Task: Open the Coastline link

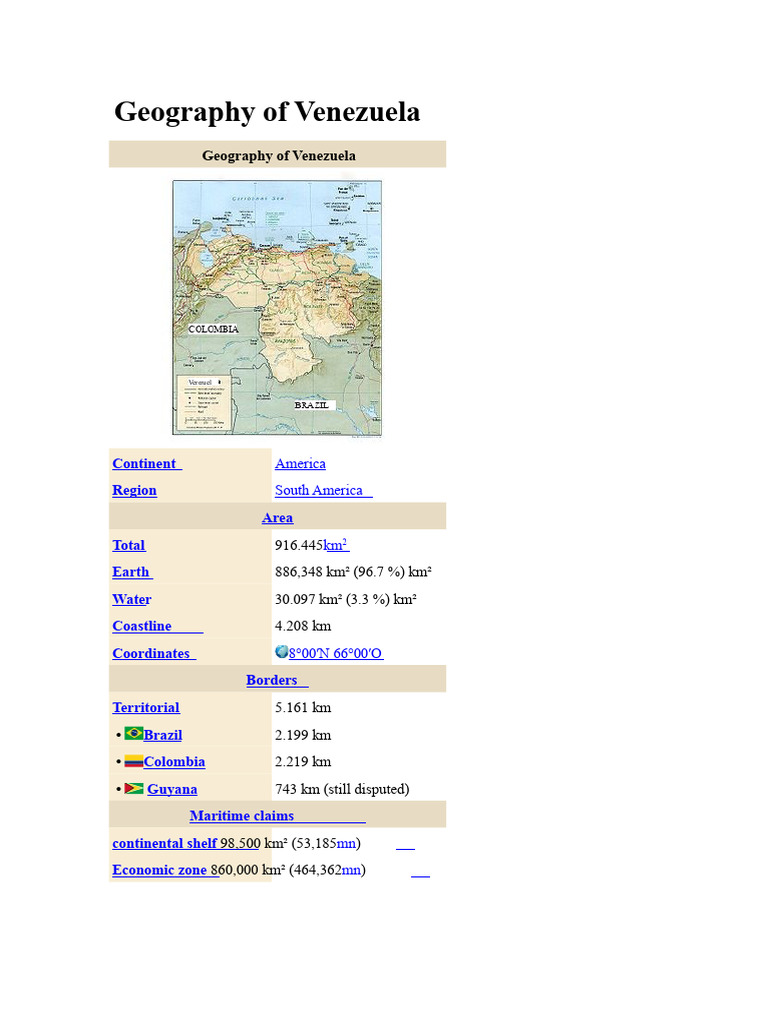Action: 157,626
